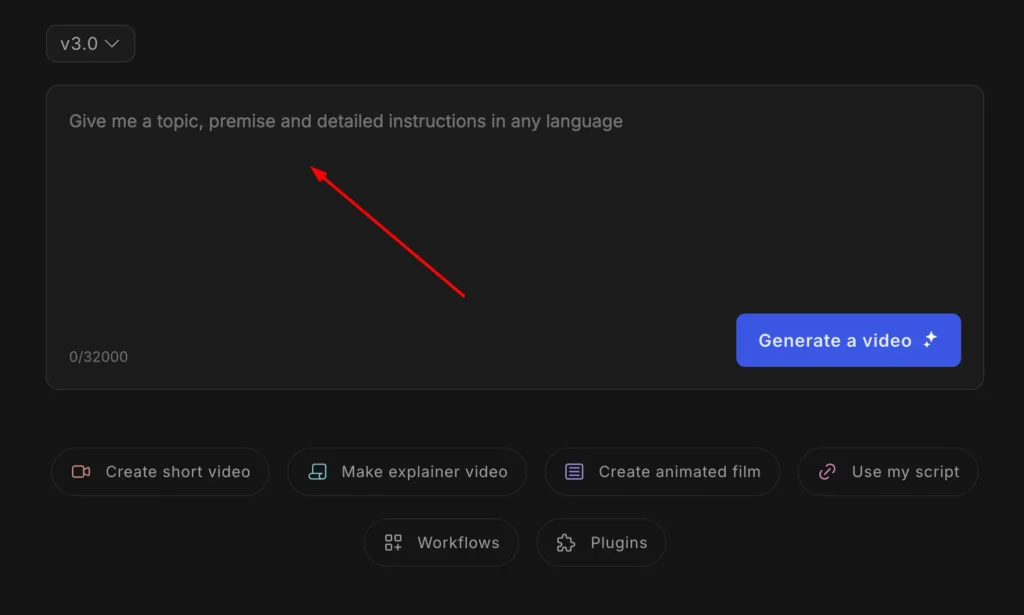This screenshot has width=1024, height=615.
Task: Click the sparkle icon on Generate button
Action: 930,339
